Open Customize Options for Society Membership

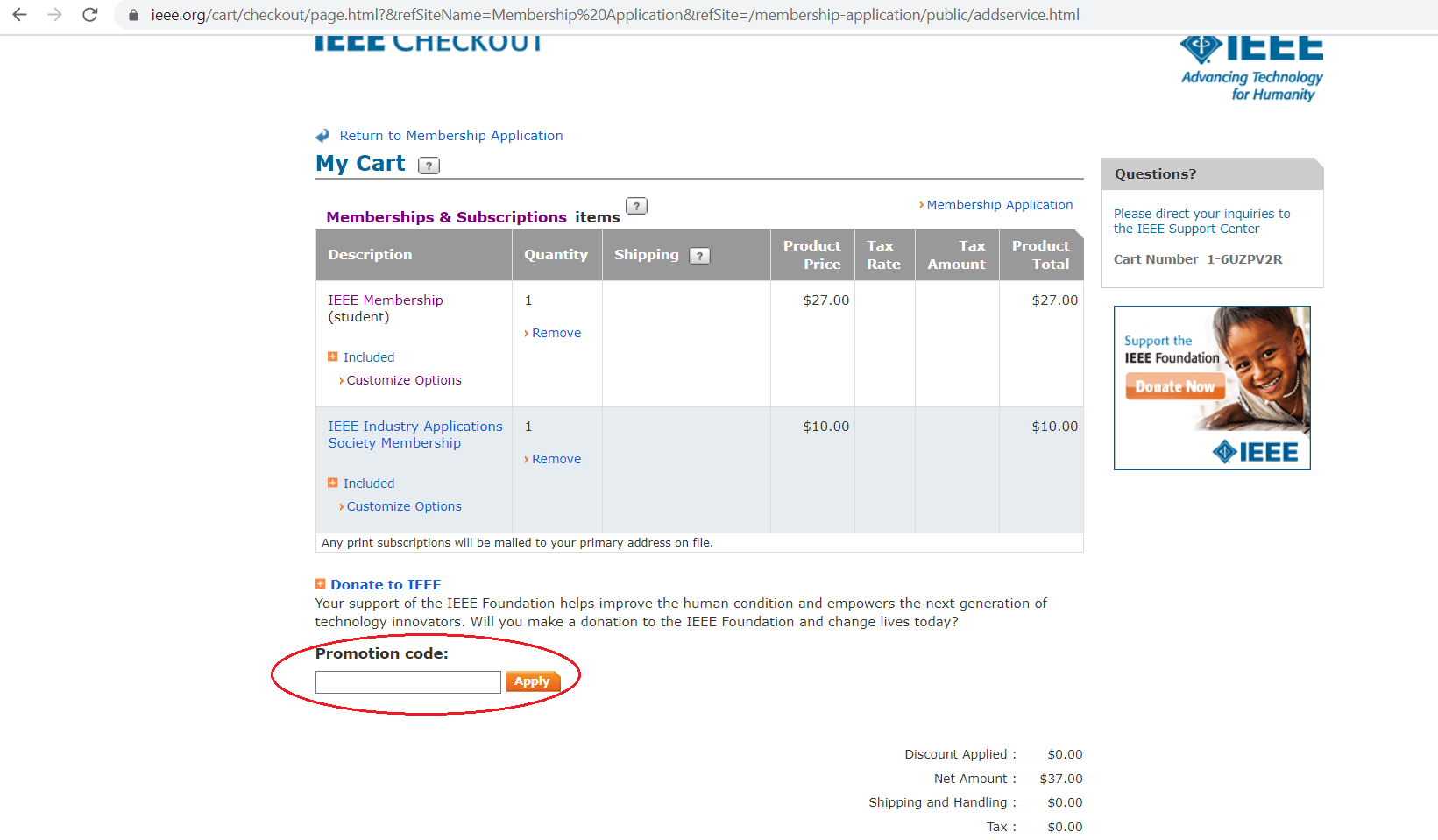(x=404, y=506)
